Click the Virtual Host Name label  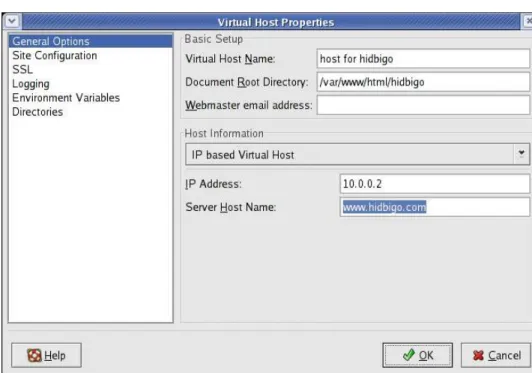pos(230,59)
